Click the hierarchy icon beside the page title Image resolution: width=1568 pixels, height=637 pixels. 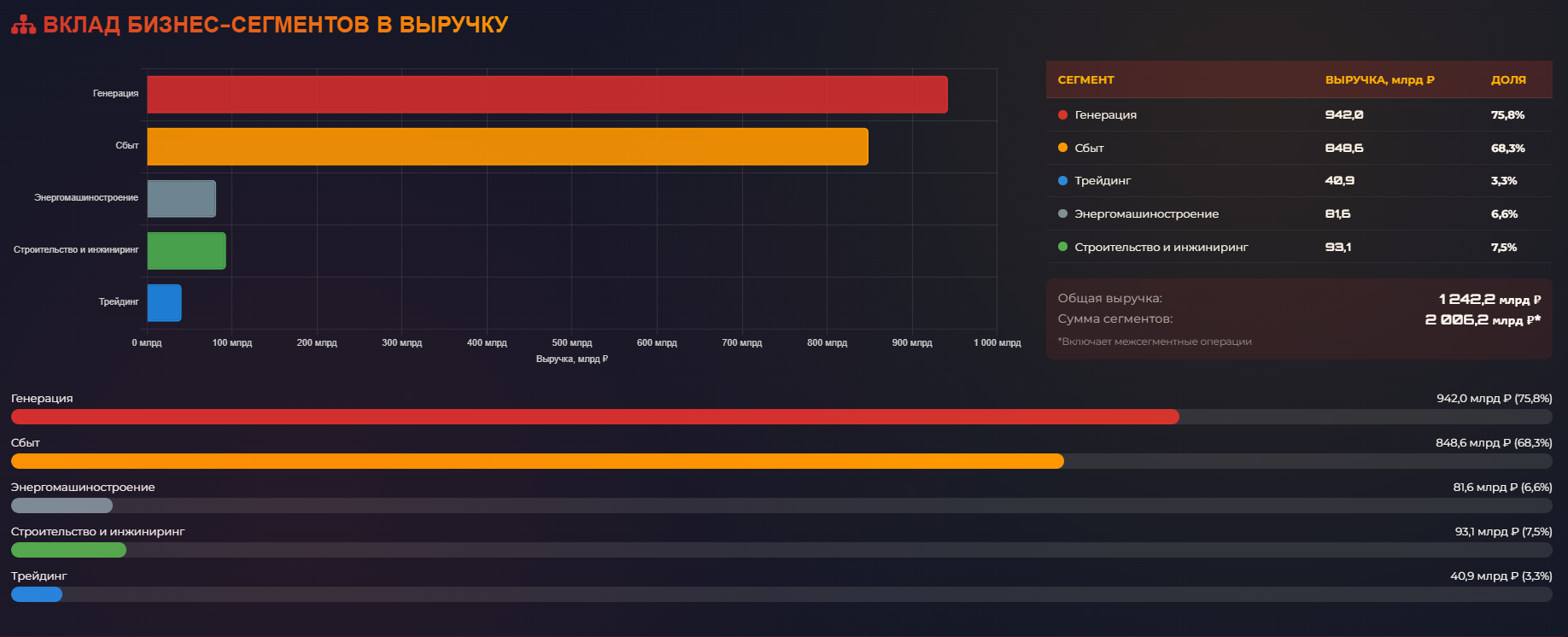tap(23, 25)
